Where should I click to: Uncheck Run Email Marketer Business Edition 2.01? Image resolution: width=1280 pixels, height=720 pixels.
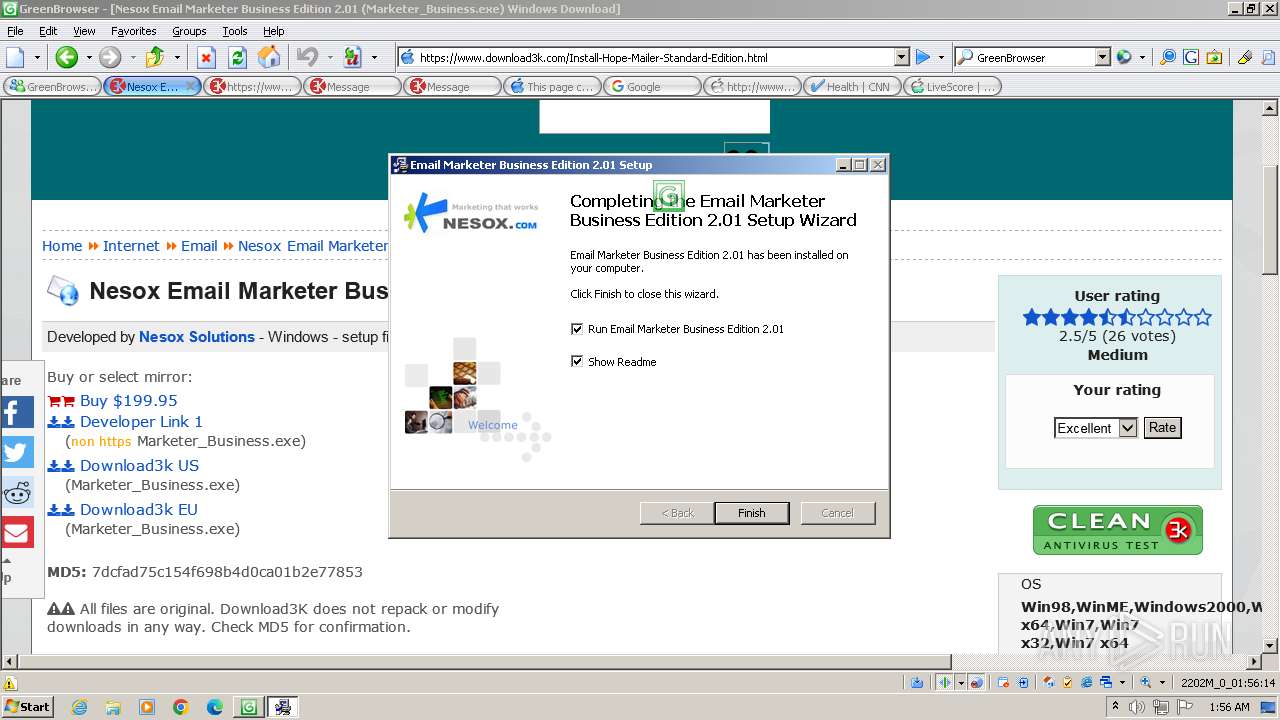[576, 329]
